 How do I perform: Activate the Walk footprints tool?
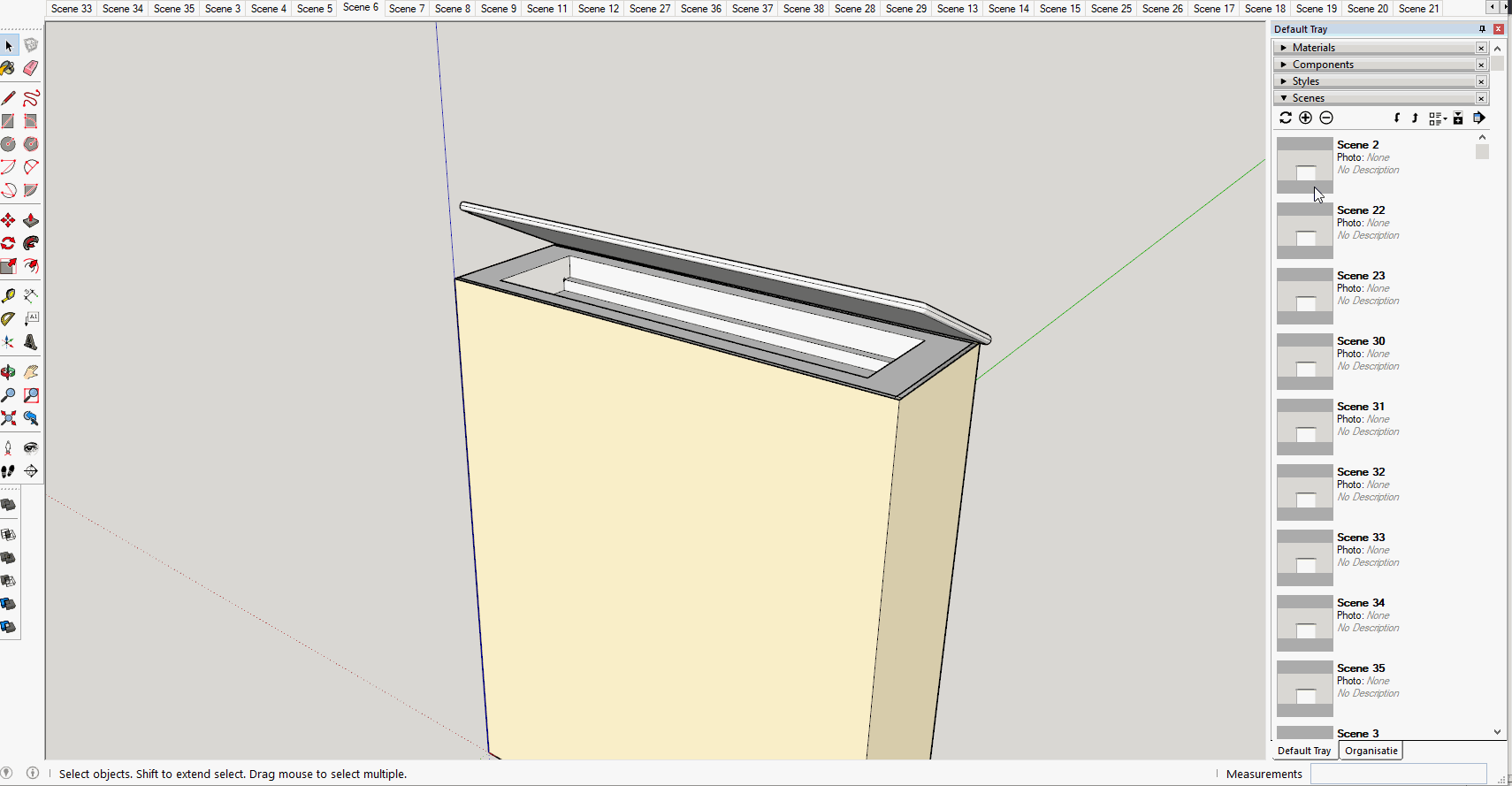9,471
